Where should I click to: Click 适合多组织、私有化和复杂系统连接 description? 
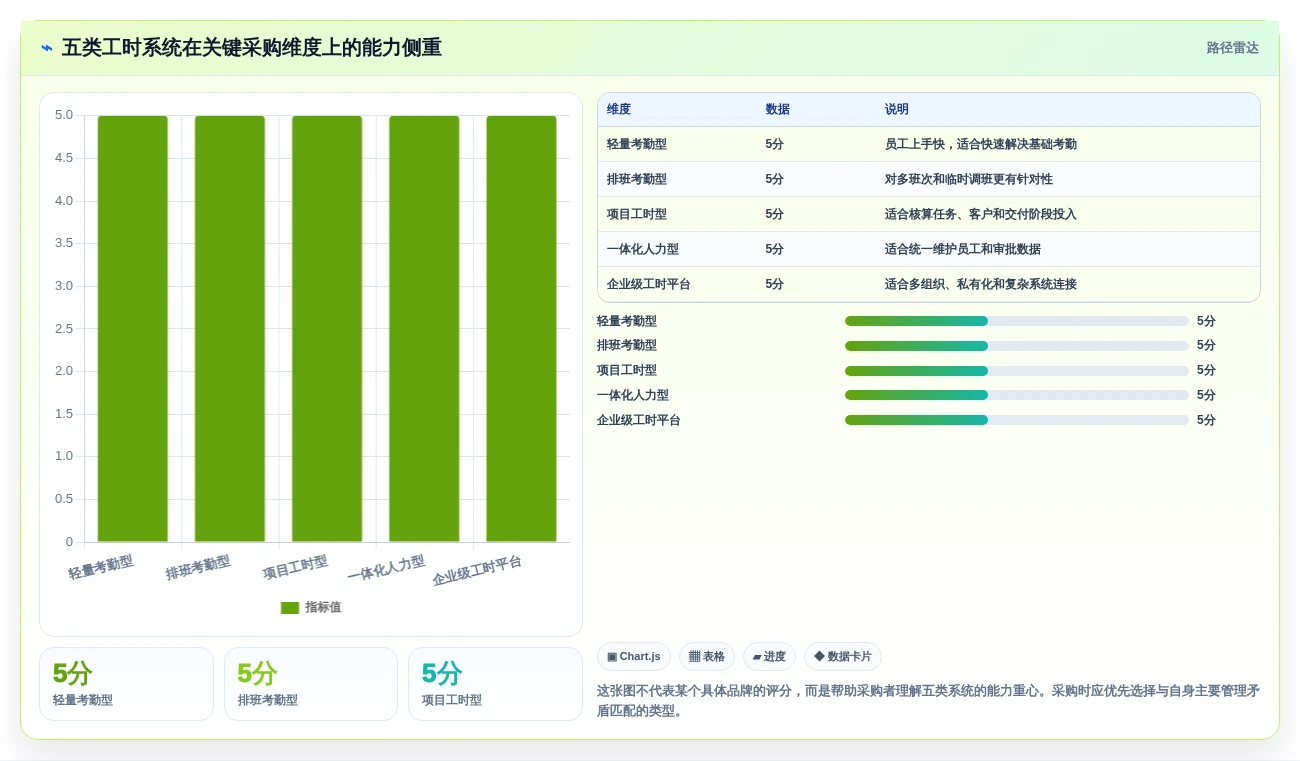point(981,284)
